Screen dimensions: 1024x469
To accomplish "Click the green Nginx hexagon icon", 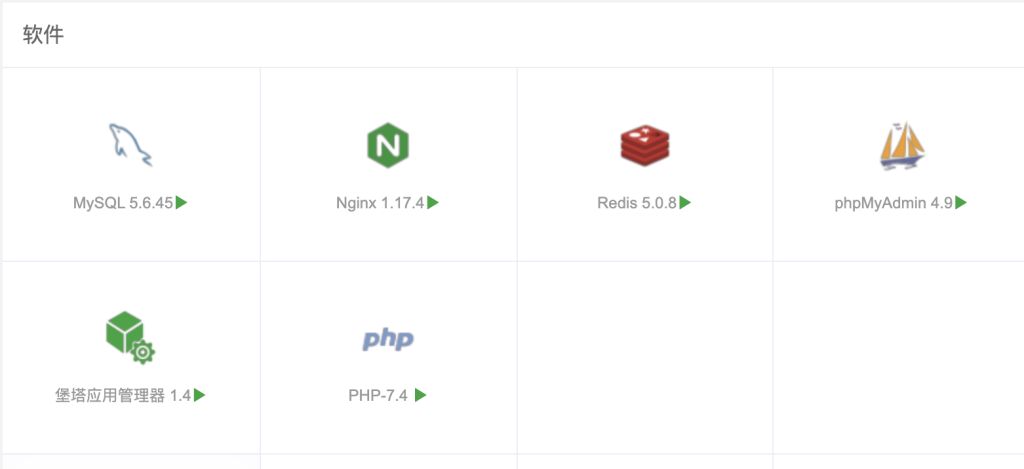I will [x=388, y=145].
